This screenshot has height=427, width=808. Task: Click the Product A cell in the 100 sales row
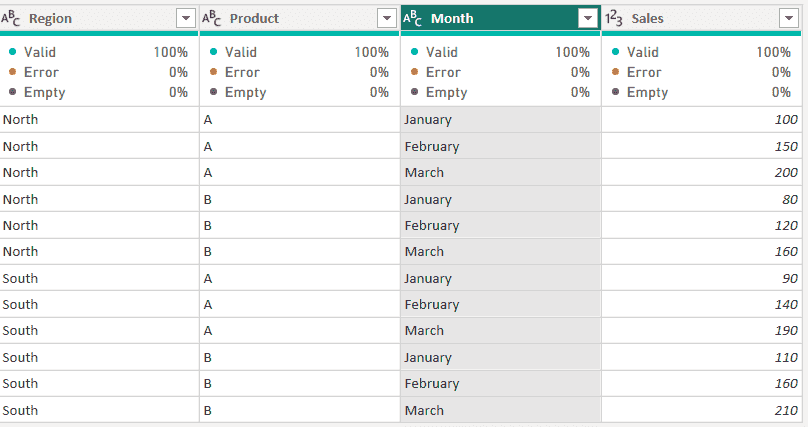[x=299, y=119]
